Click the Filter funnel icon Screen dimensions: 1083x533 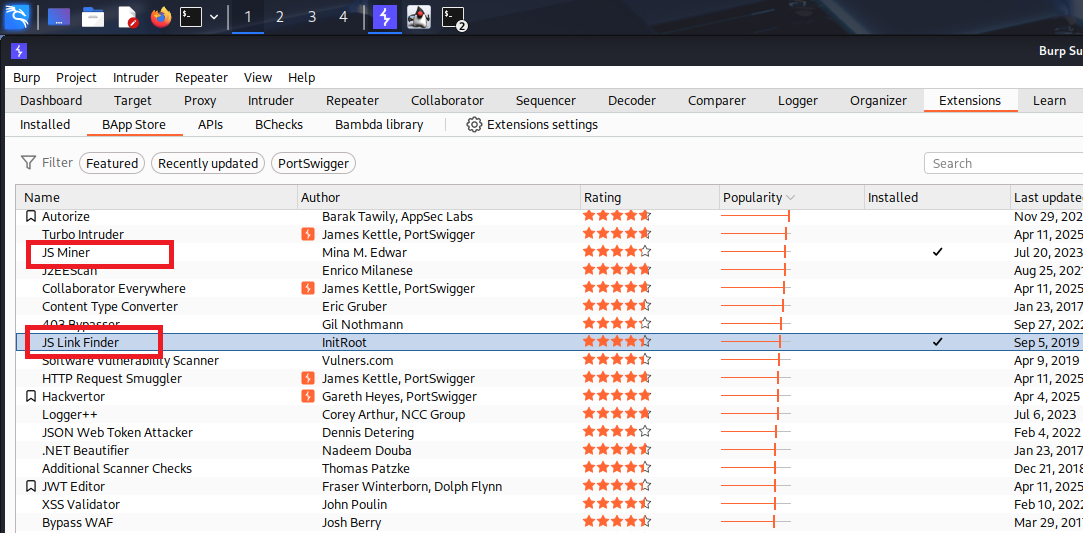tap(29, 163)
